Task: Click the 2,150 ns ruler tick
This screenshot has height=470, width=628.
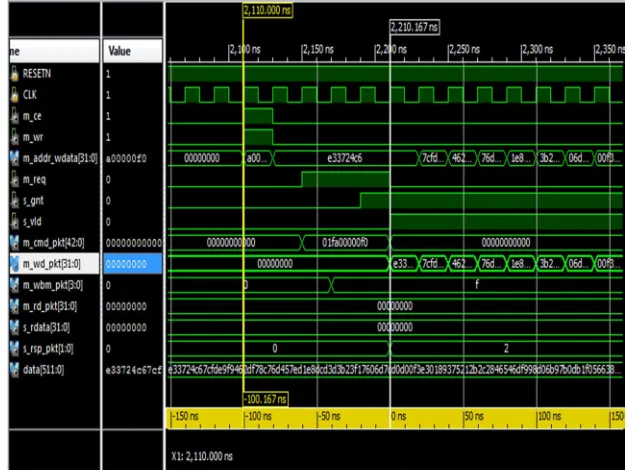Action: [318, 50]
